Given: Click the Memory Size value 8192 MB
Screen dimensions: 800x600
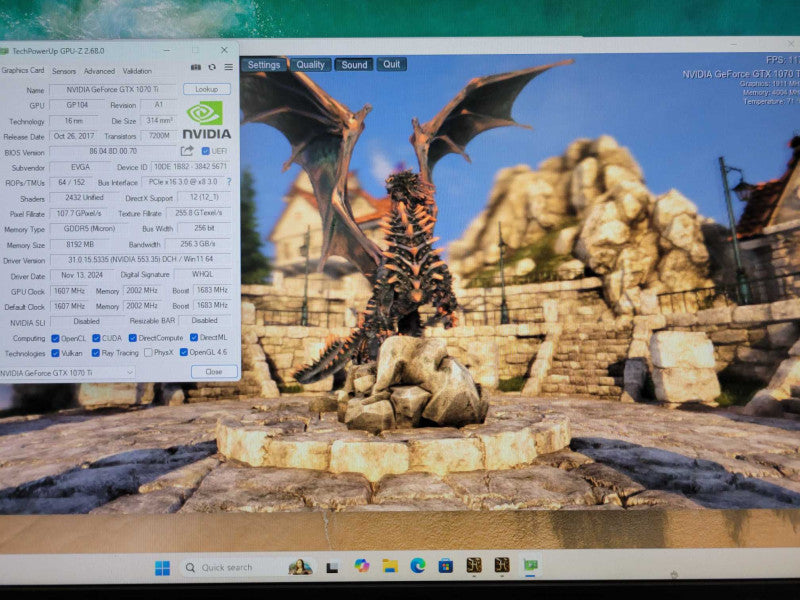Looking at the screenshot, I should 80,244.
